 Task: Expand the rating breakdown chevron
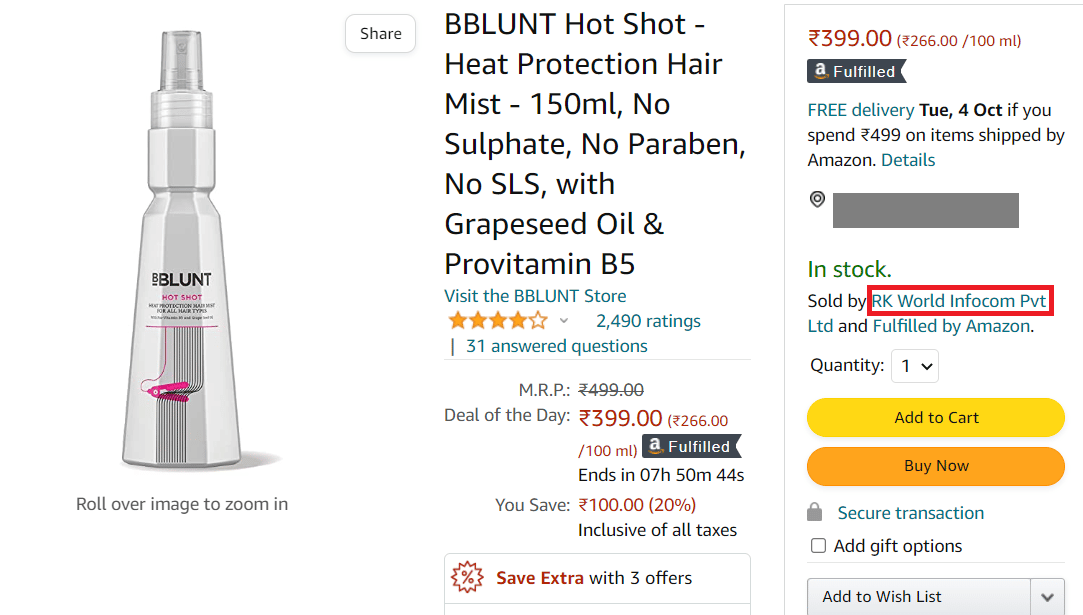point(564,321)
